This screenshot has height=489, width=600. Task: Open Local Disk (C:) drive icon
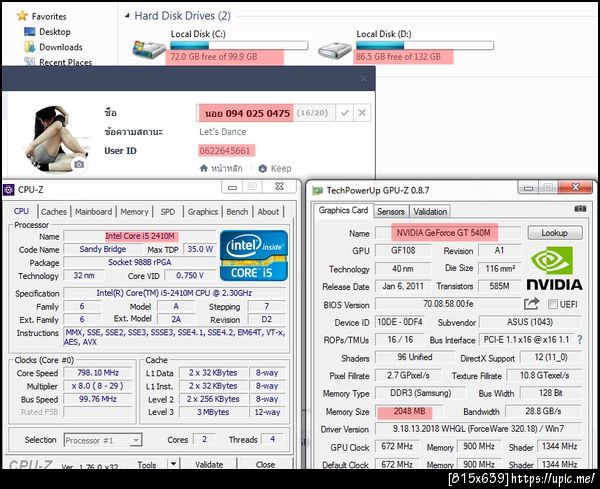click(x=149, y=49)
